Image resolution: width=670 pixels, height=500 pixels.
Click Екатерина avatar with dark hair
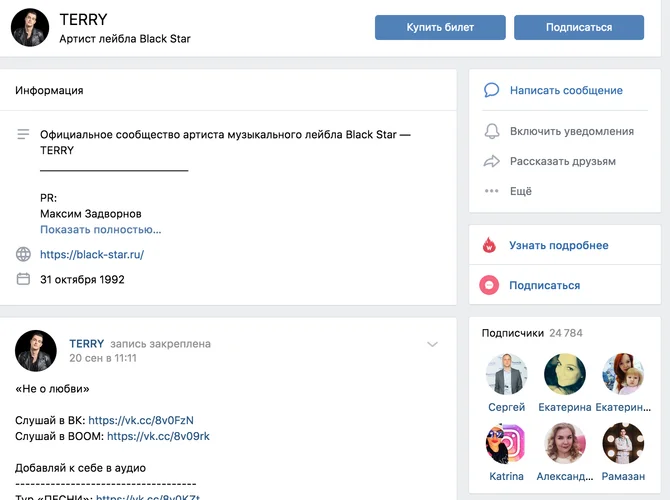pyautogui.click(x=565, y=374)
